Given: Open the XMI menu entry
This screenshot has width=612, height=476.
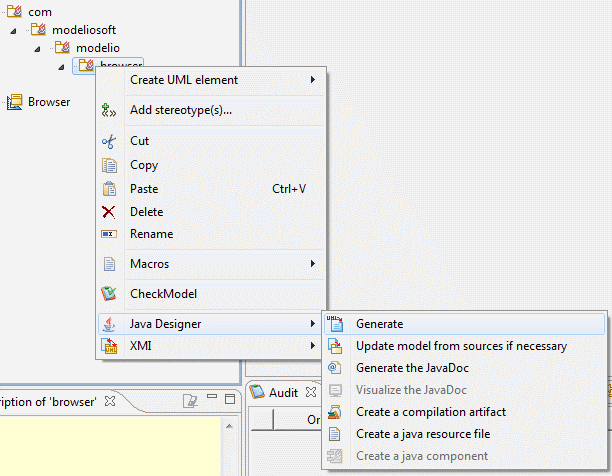Looking at the screenshot, I should (x=211, y=346).
